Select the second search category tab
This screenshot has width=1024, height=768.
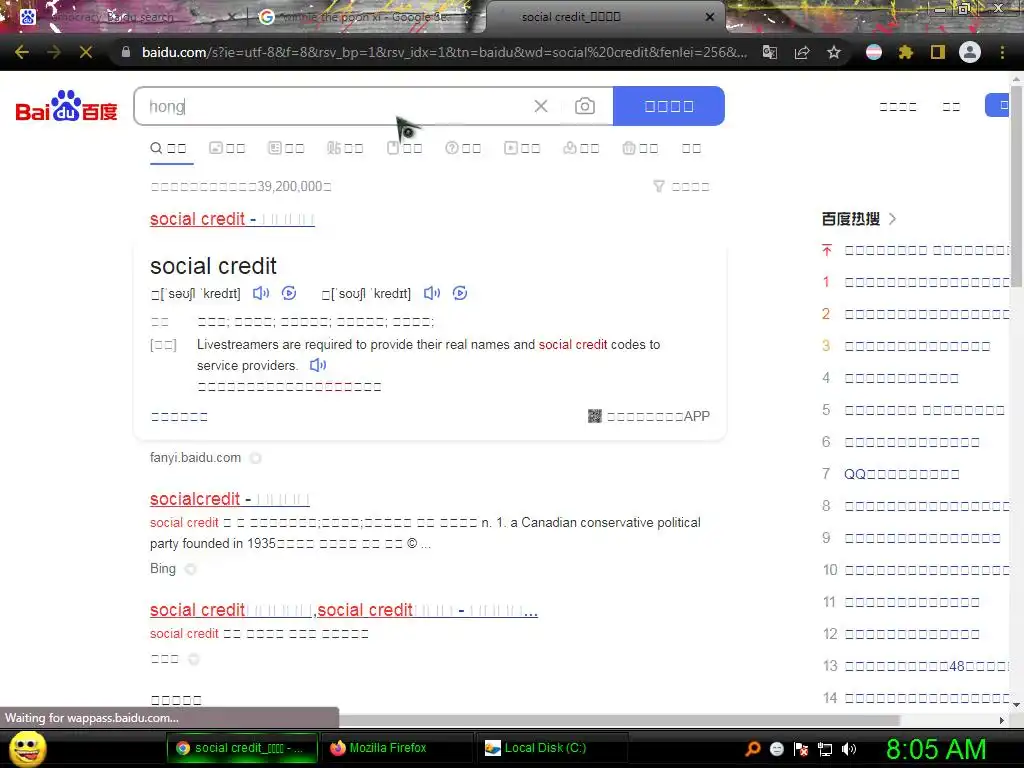pos(227,148)
